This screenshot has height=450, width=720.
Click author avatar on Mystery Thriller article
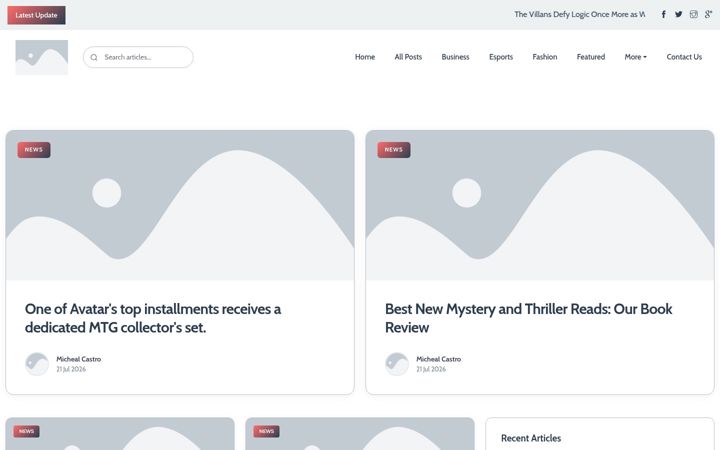click(397, 364)
